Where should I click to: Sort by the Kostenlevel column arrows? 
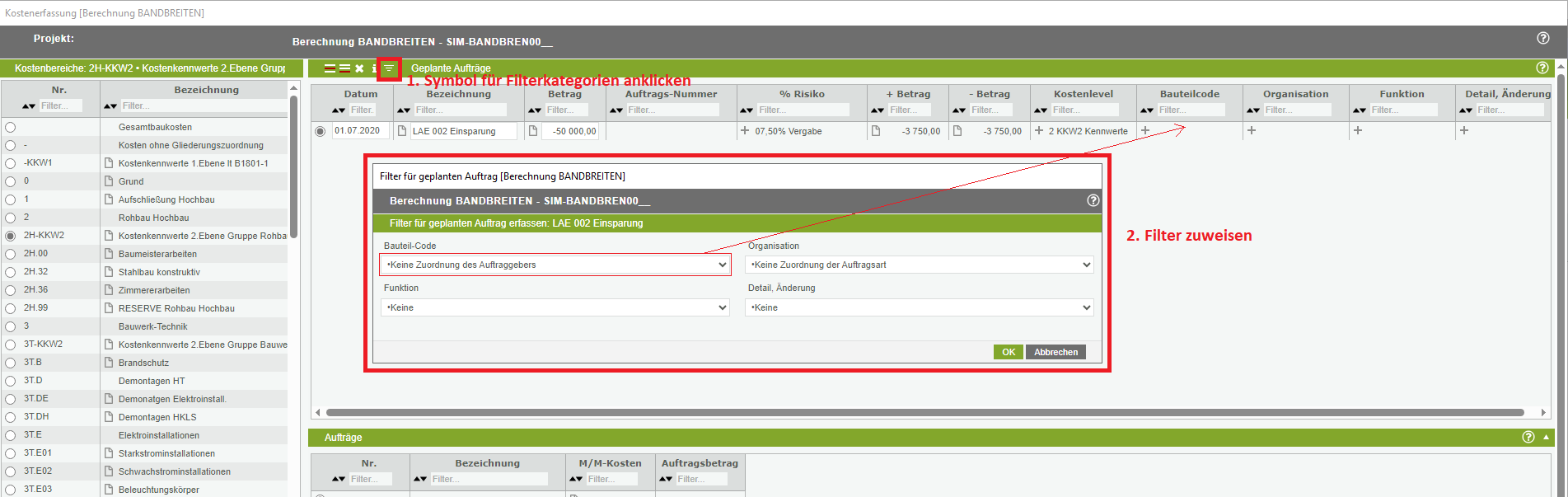tap(1041, 110)
